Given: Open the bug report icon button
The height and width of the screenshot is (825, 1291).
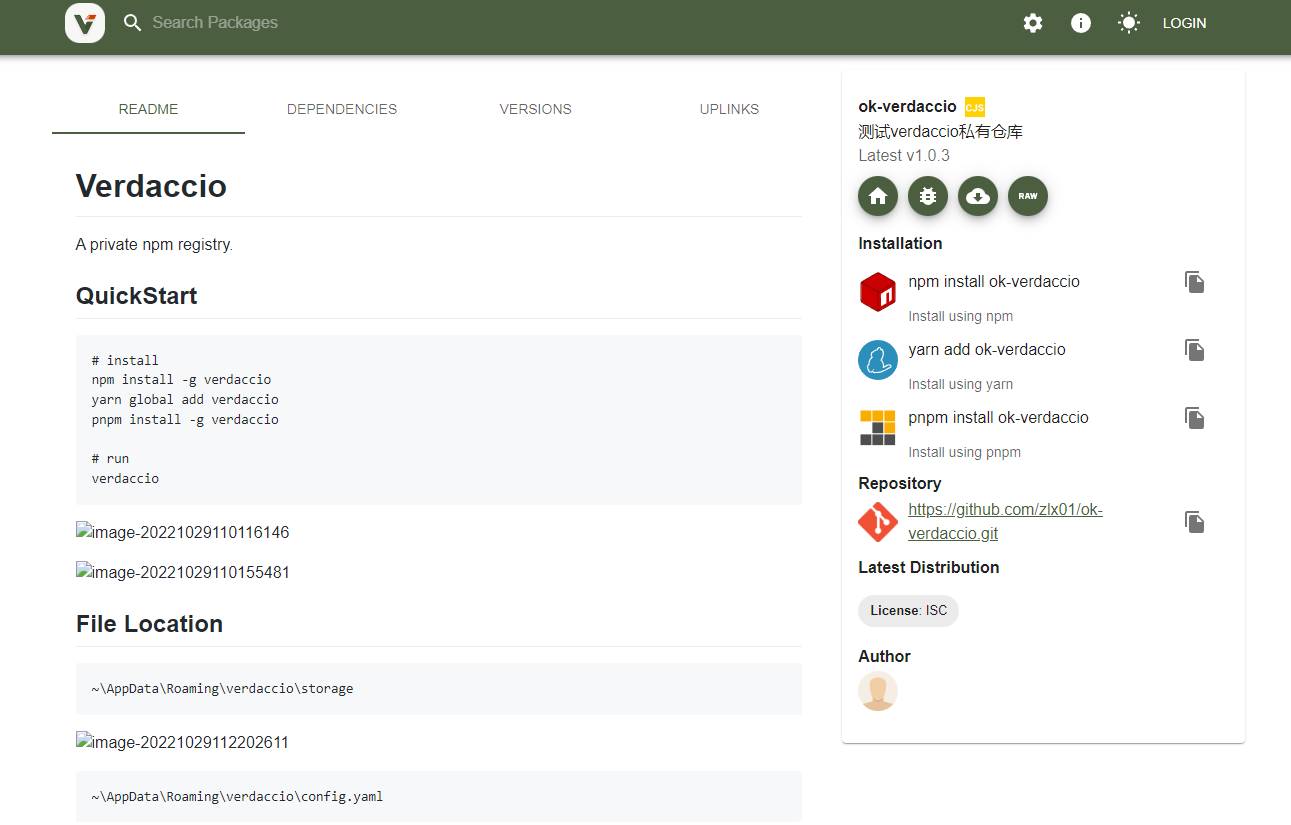Looking at the screenshot, I should 928,196.
